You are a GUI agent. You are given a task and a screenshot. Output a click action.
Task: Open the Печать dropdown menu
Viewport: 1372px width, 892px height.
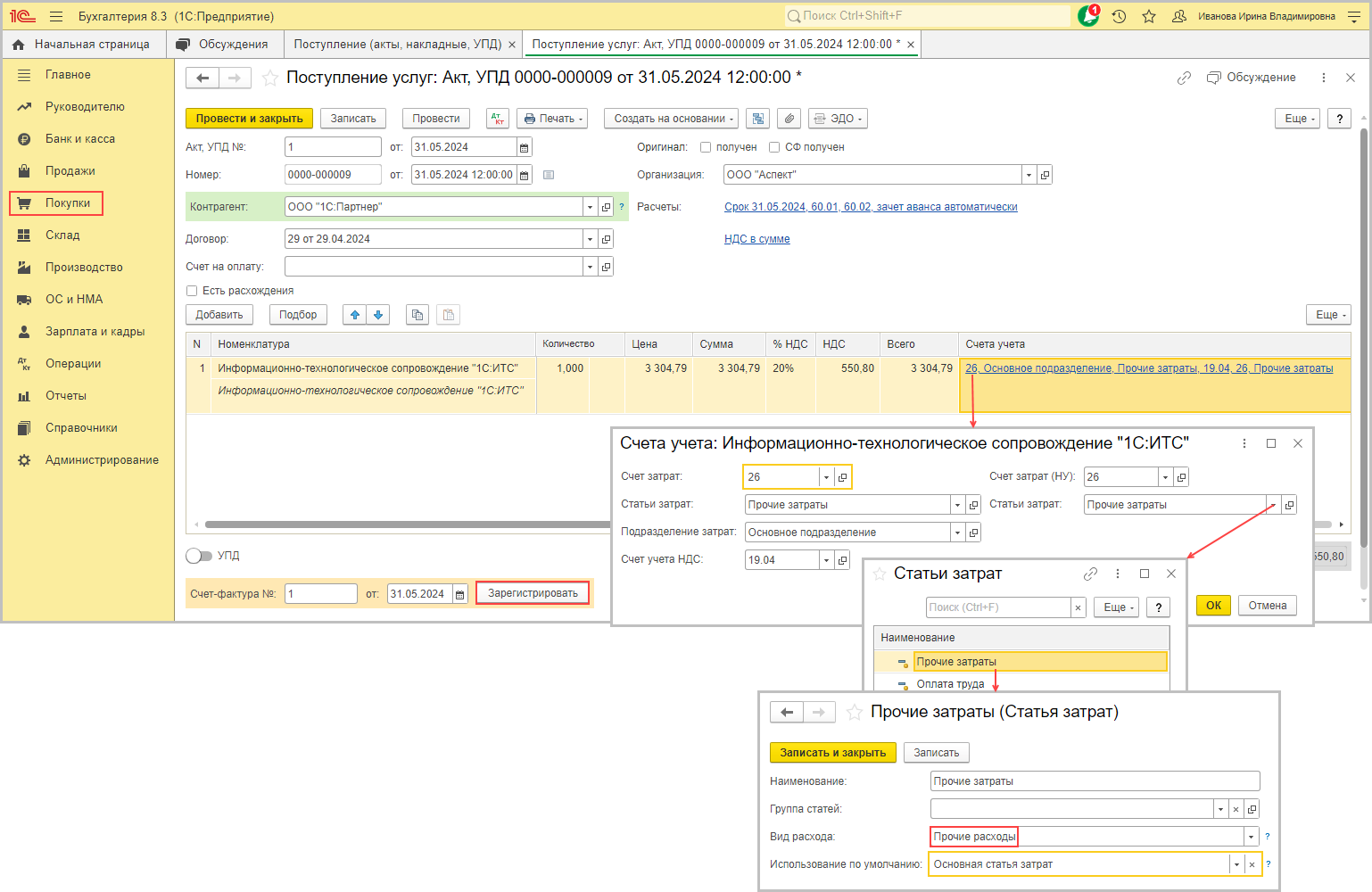(552, 119)
